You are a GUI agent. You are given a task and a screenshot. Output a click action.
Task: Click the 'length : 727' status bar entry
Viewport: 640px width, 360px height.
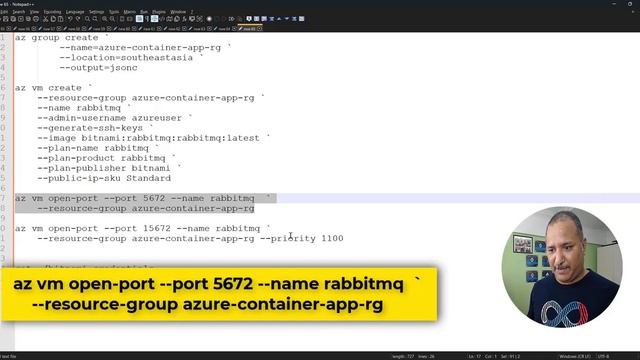coord(403,356)
